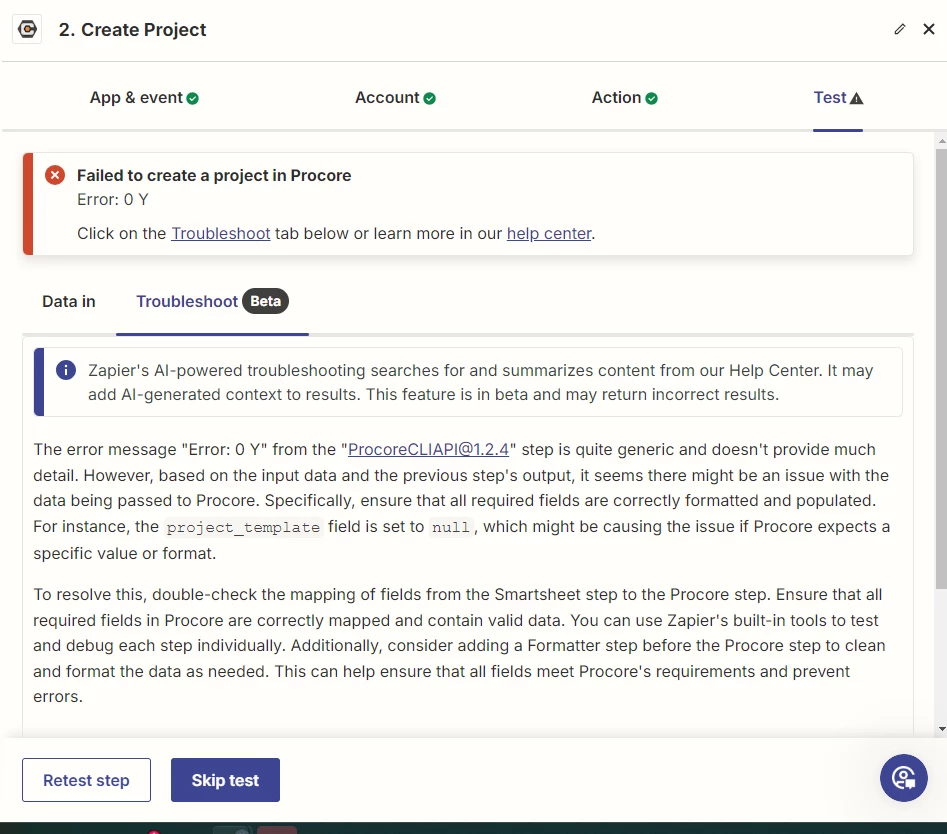Click the warning triangle beside Test

point(856,98)
